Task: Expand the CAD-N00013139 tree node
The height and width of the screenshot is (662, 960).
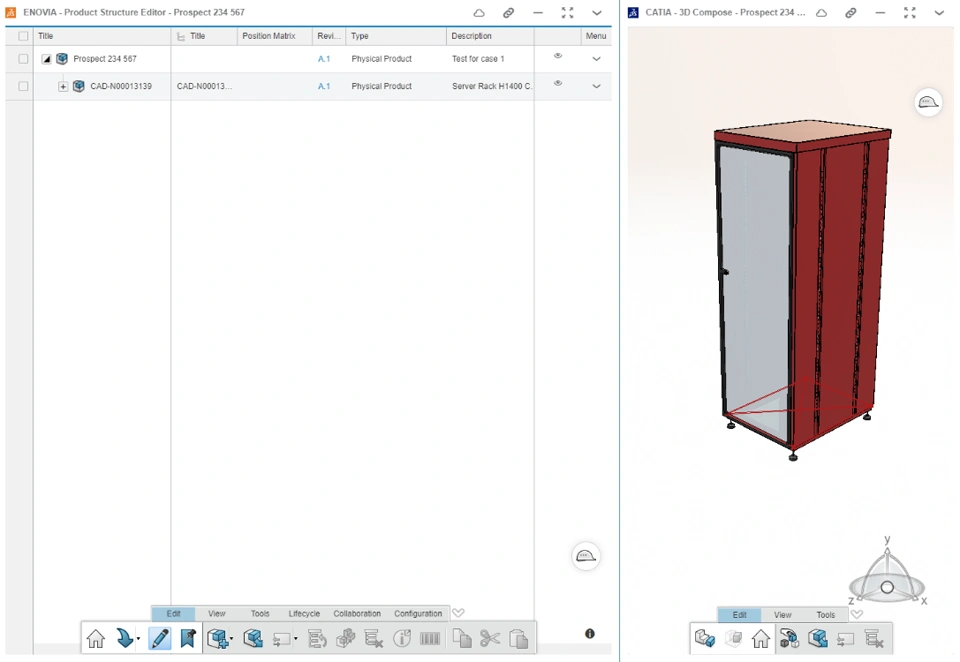Action: tap(63, 86)
